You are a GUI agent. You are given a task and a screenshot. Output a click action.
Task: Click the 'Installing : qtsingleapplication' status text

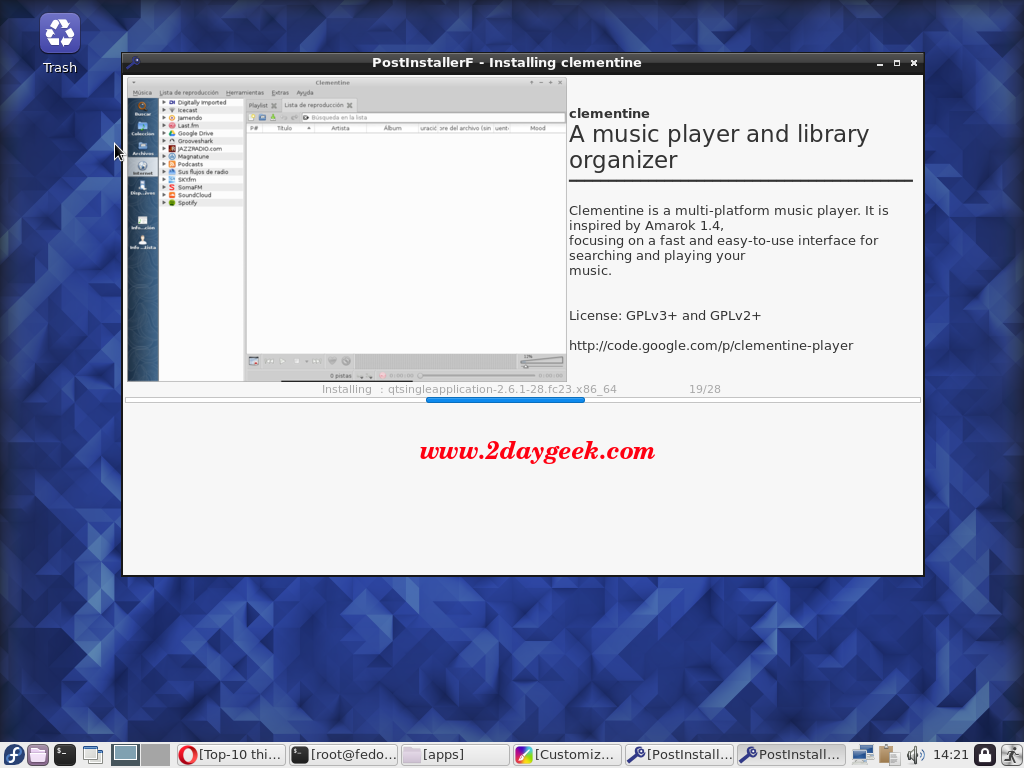(x=469, y=389)
